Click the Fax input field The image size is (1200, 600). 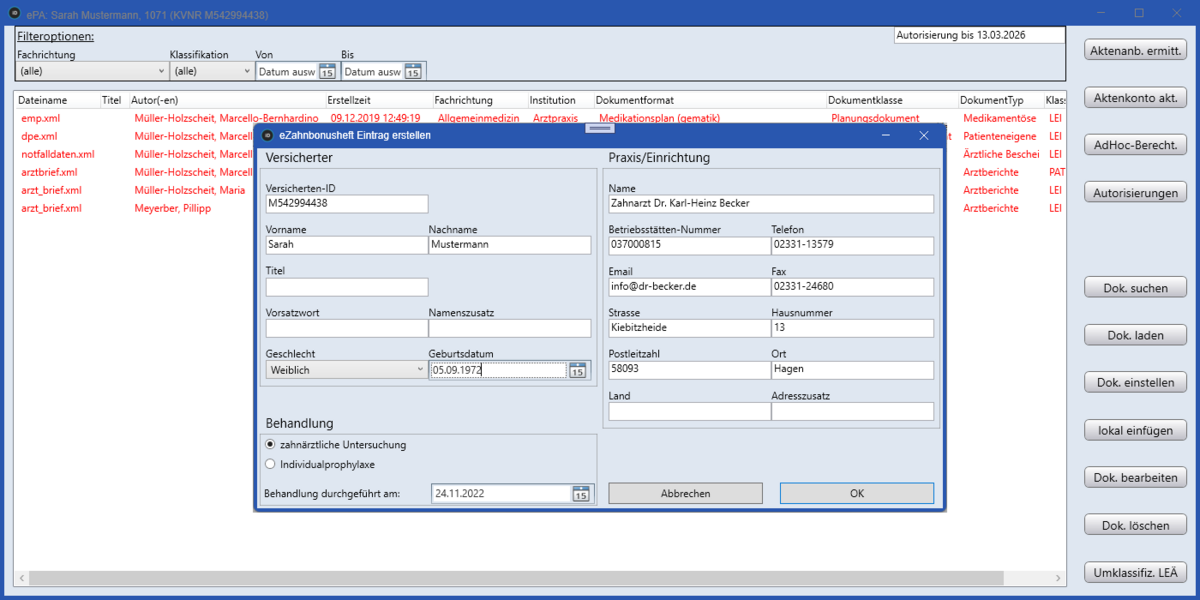click(853, 287)
